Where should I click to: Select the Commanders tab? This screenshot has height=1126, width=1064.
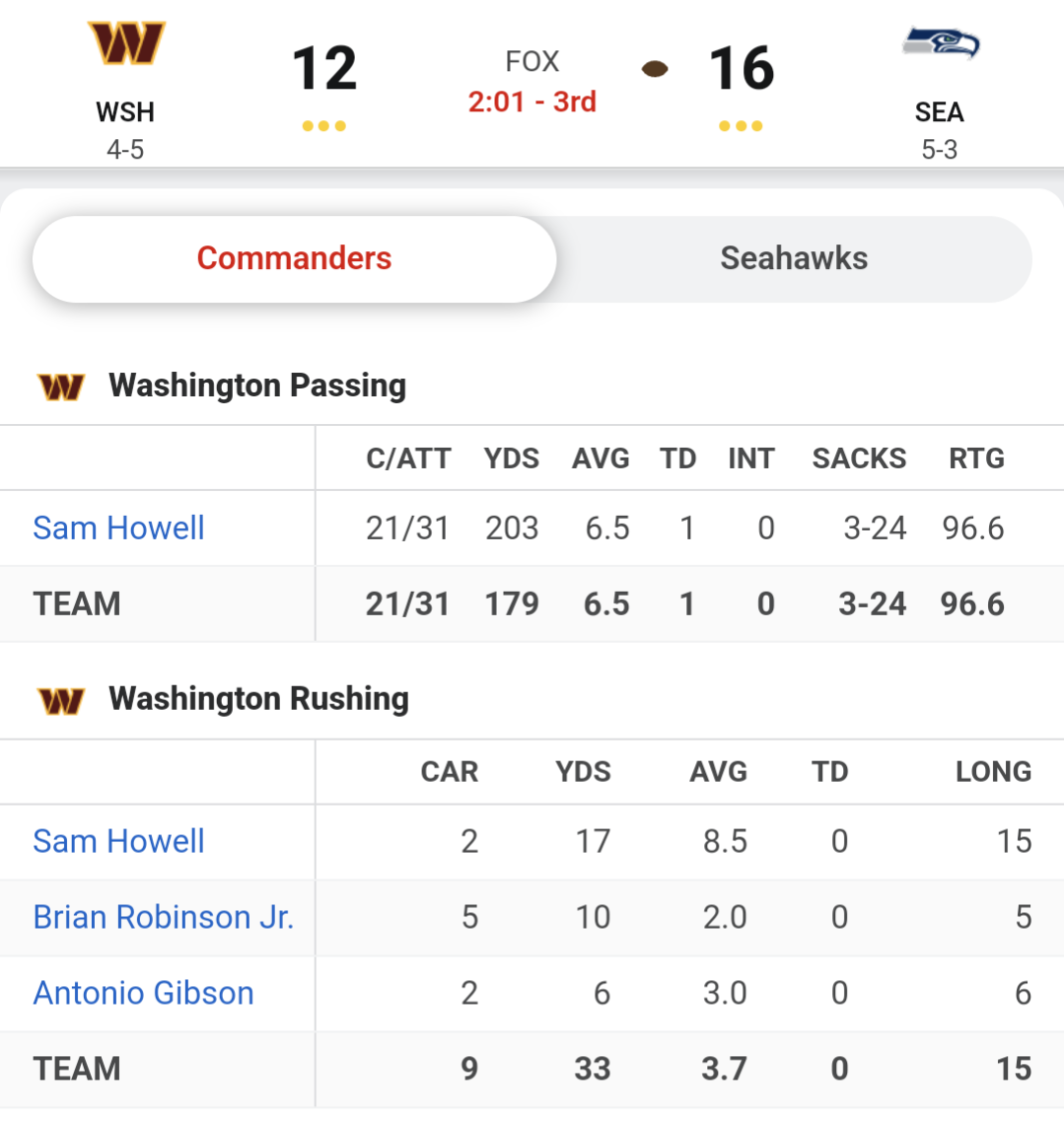[295, 258]
